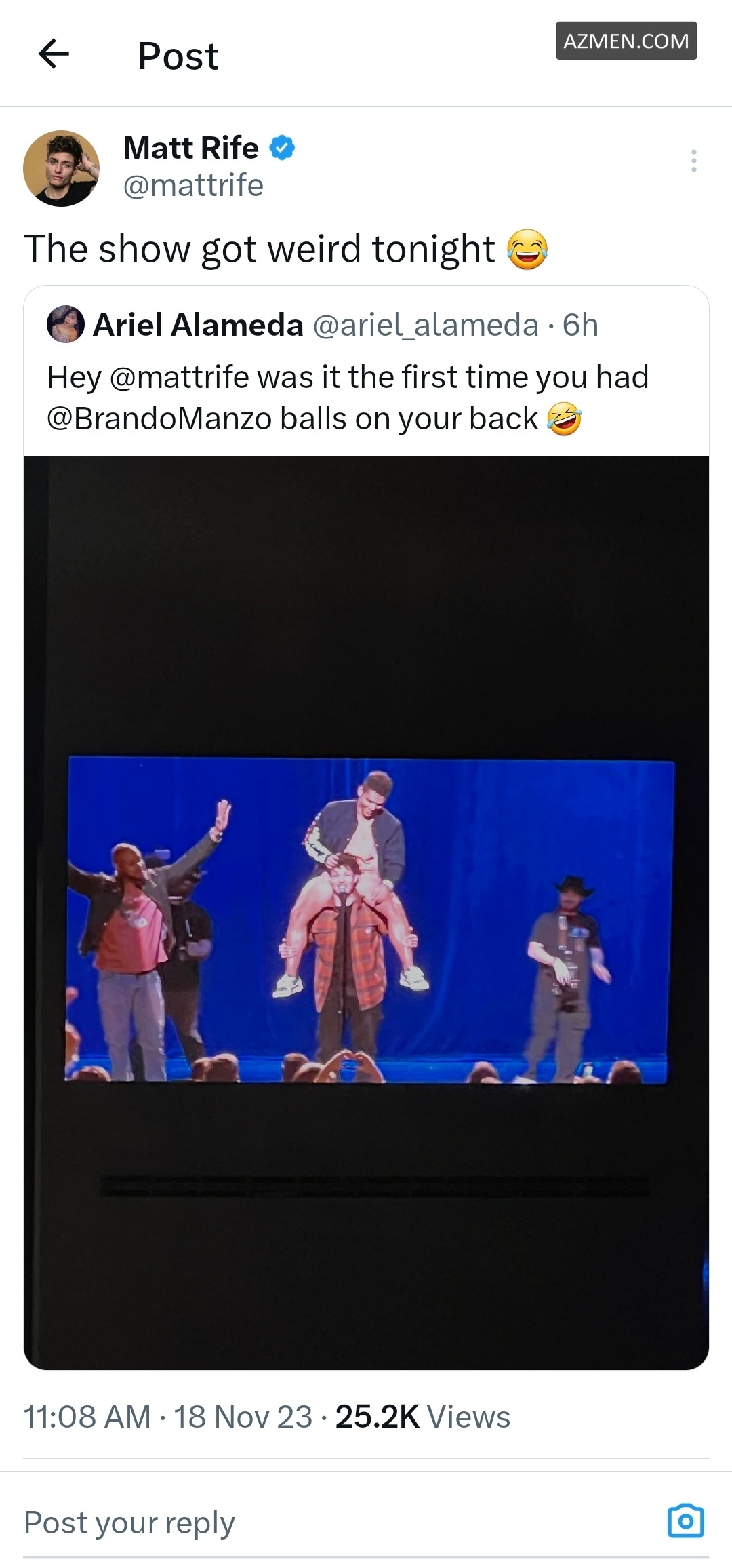This screenshot has height=1568, width=732.
Task: Open the quoted stage photo
Action: 366,912
